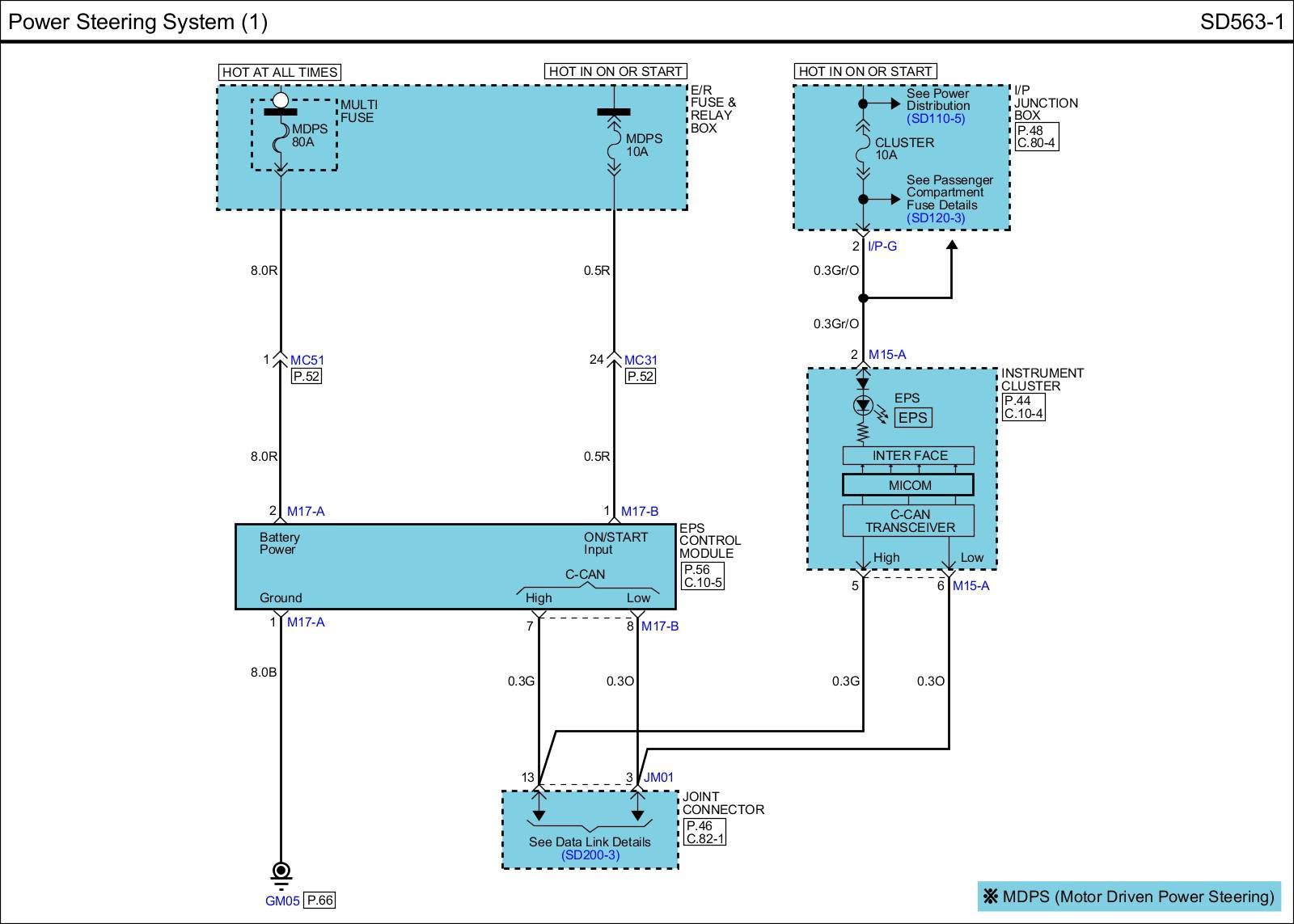
Task: Click the P.66 page reference box
Action: click(319, 901)
